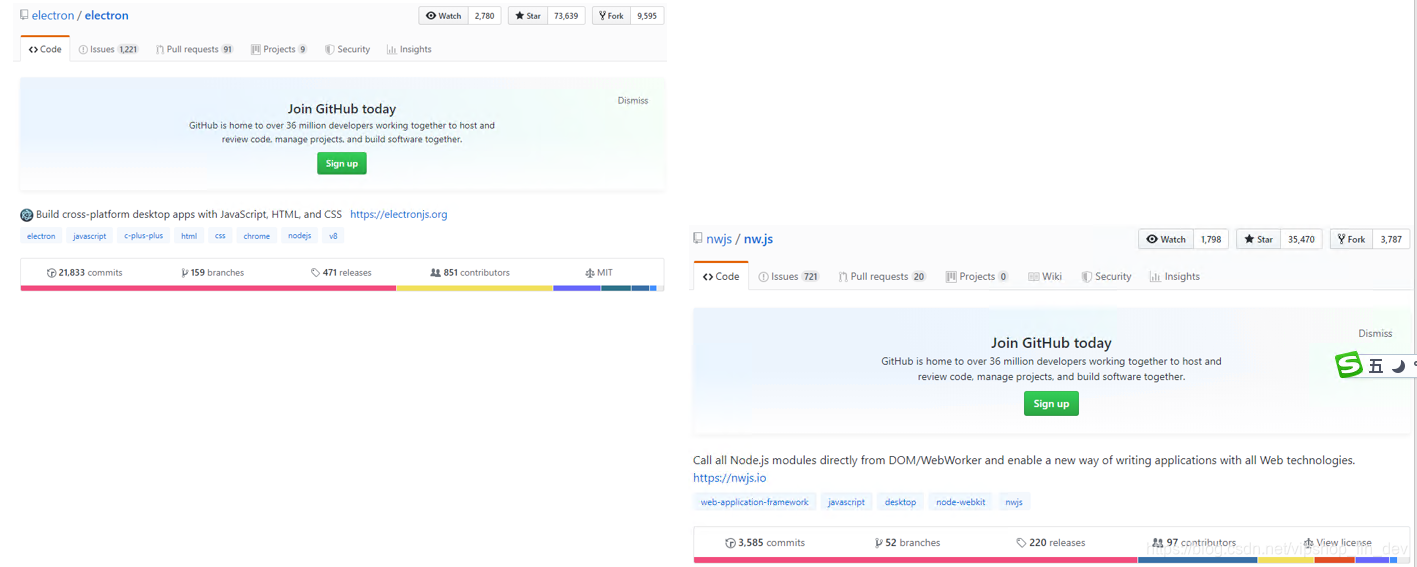The width and height of the screenshot is (1417, 567).
Task: Select the v8 topic tag
Action: pos(334,236)
